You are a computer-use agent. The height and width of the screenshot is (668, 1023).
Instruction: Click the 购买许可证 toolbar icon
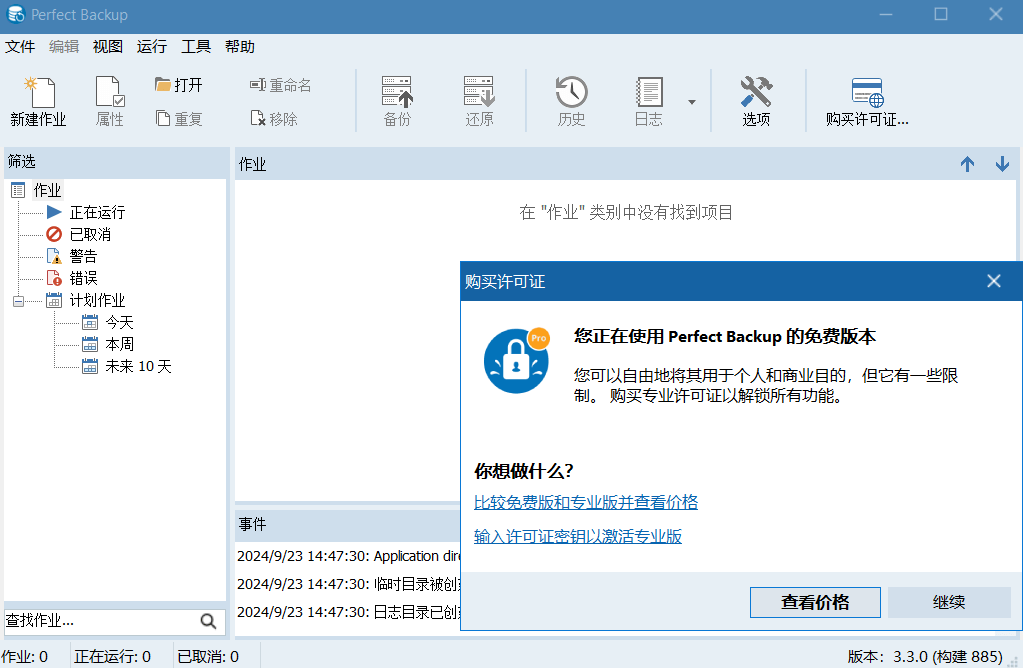pyautogui.click(x=867, y=101)
